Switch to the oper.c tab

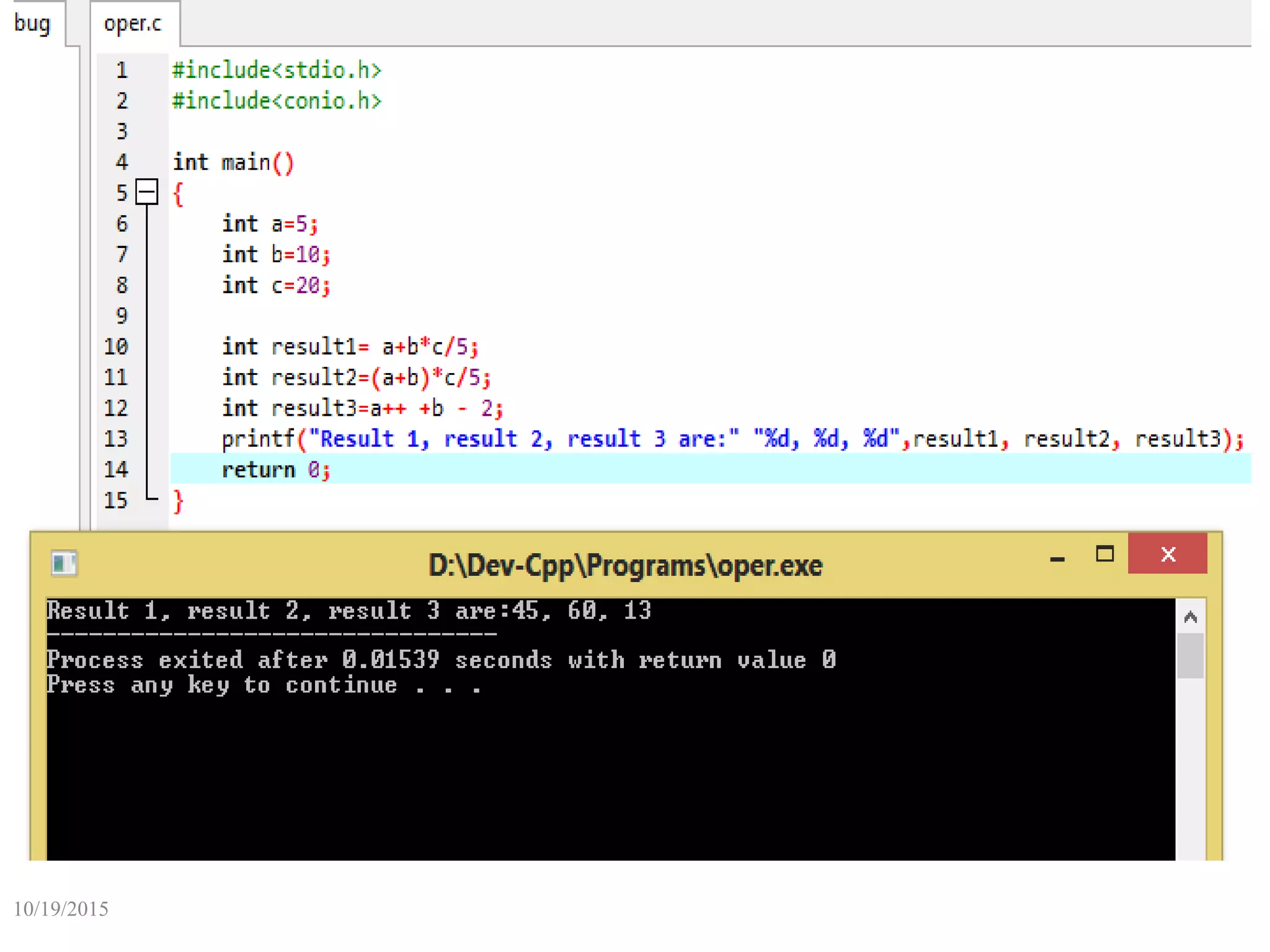(x=133, y=24)
